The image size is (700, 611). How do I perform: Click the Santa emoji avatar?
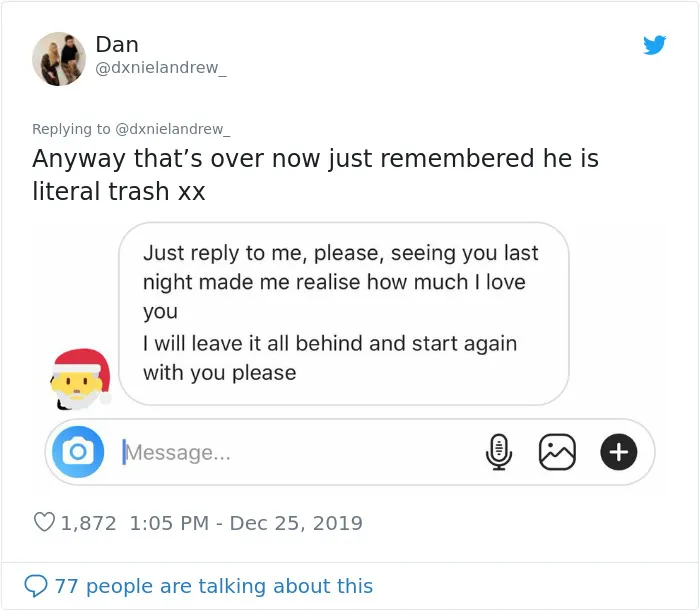[80, 378]
